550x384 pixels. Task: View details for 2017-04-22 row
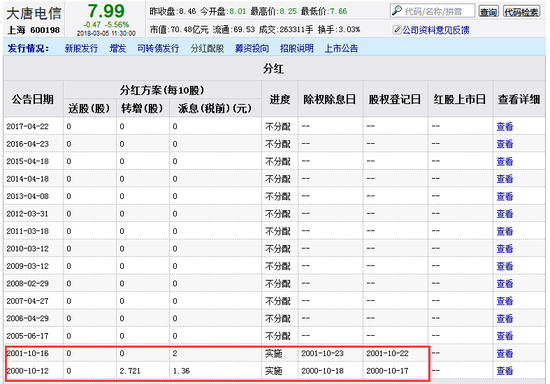pos(505,127)
